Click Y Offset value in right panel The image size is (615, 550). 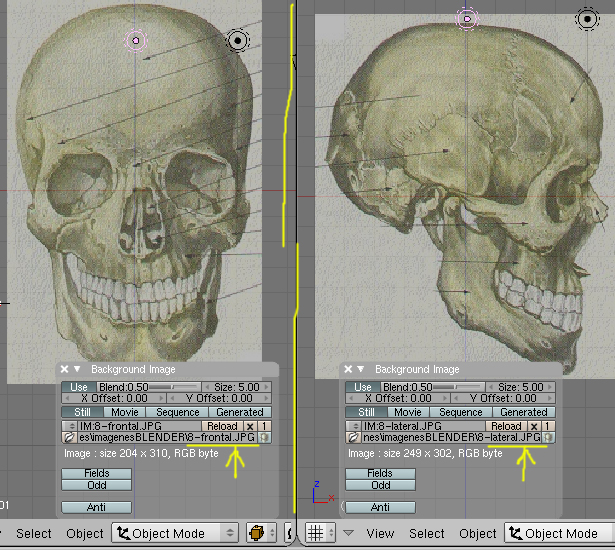click(x=503, y=399)
